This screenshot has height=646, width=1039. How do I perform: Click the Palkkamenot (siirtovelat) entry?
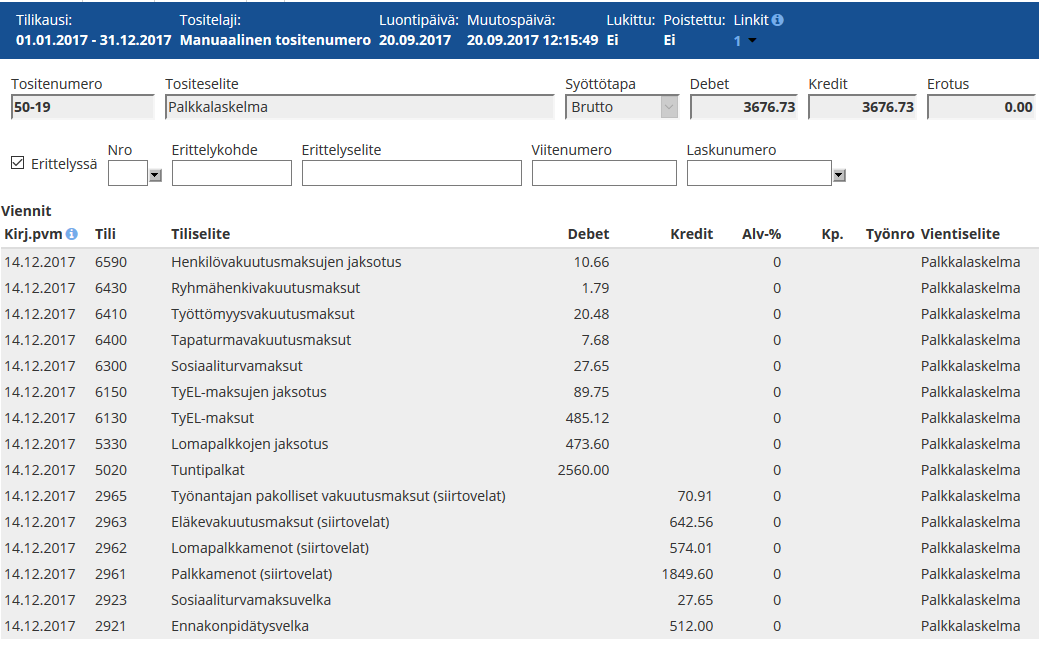[251, 574]
